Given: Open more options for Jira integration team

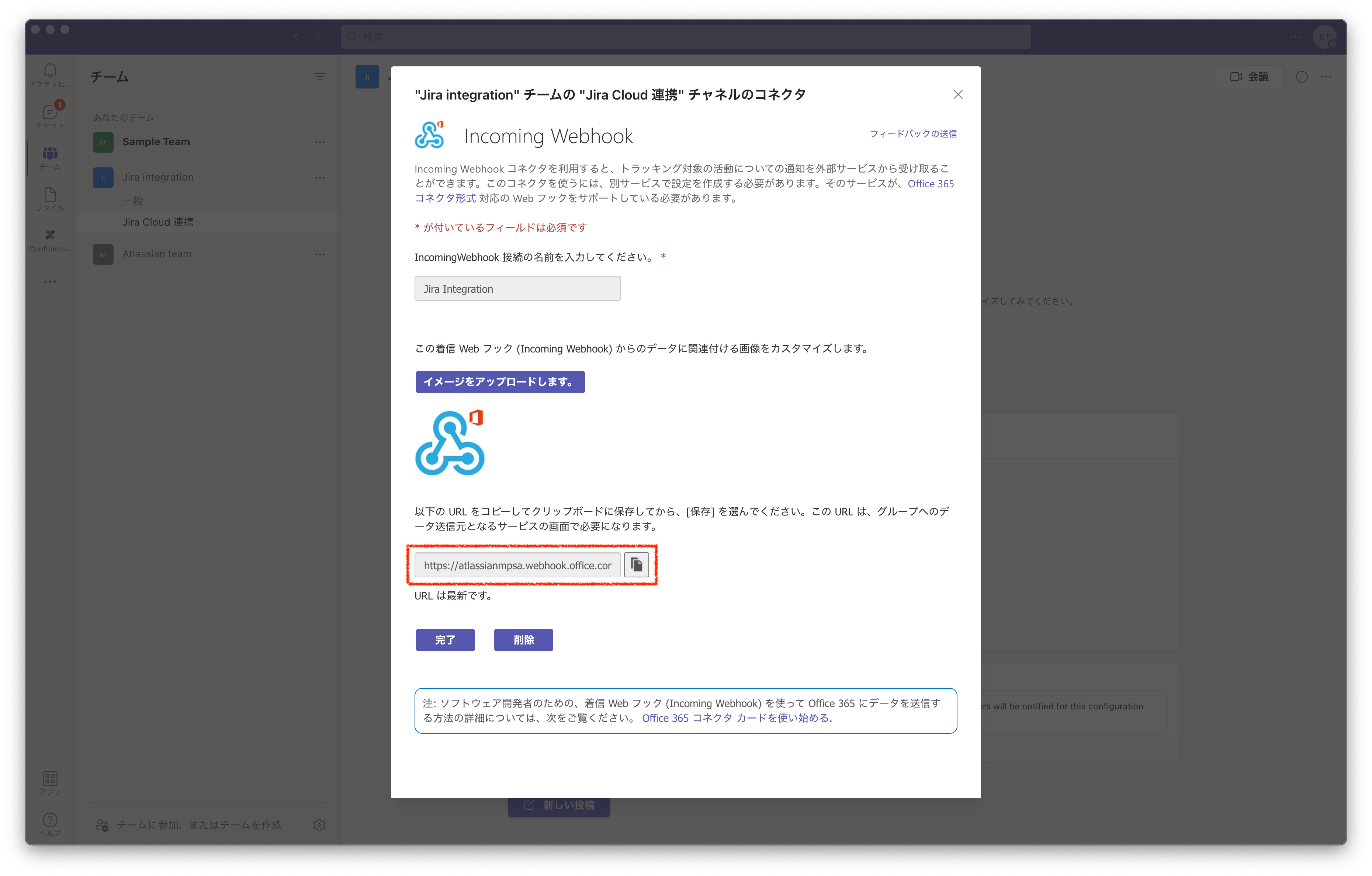Looking at the screenshot, I should pos(320,177).
